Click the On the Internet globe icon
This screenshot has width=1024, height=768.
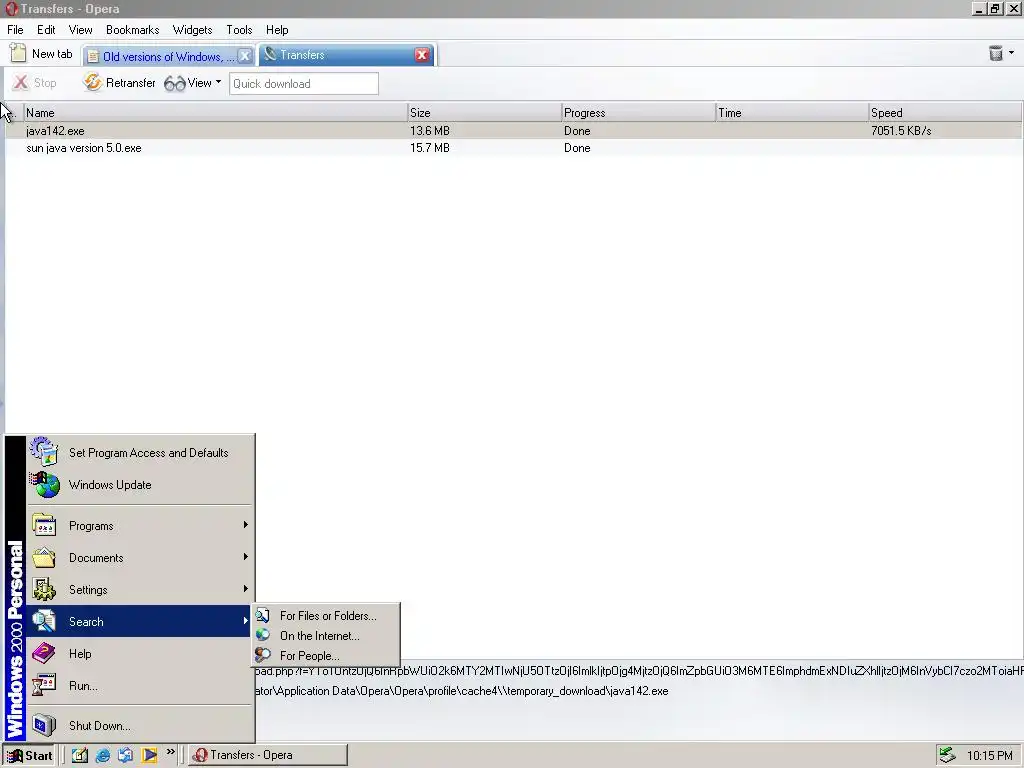click(x=263, y=635)
